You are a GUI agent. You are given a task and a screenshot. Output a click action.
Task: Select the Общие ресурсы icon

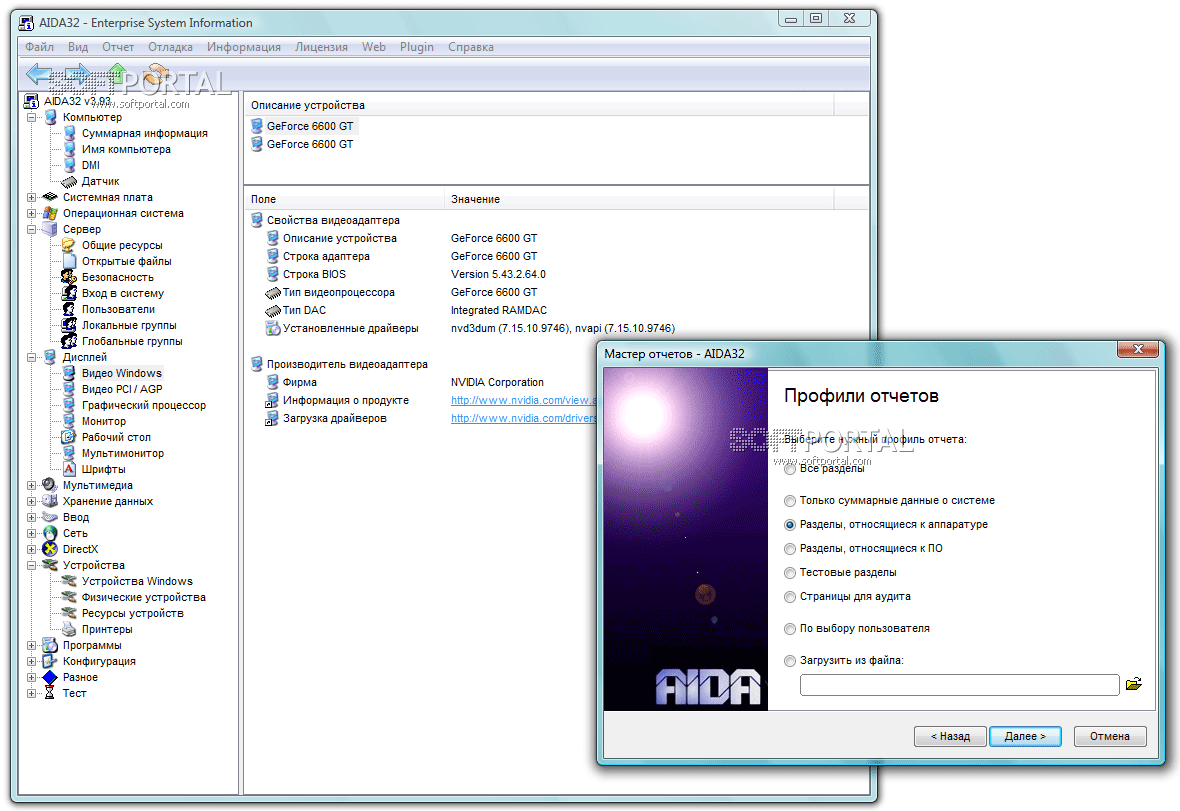69,245
